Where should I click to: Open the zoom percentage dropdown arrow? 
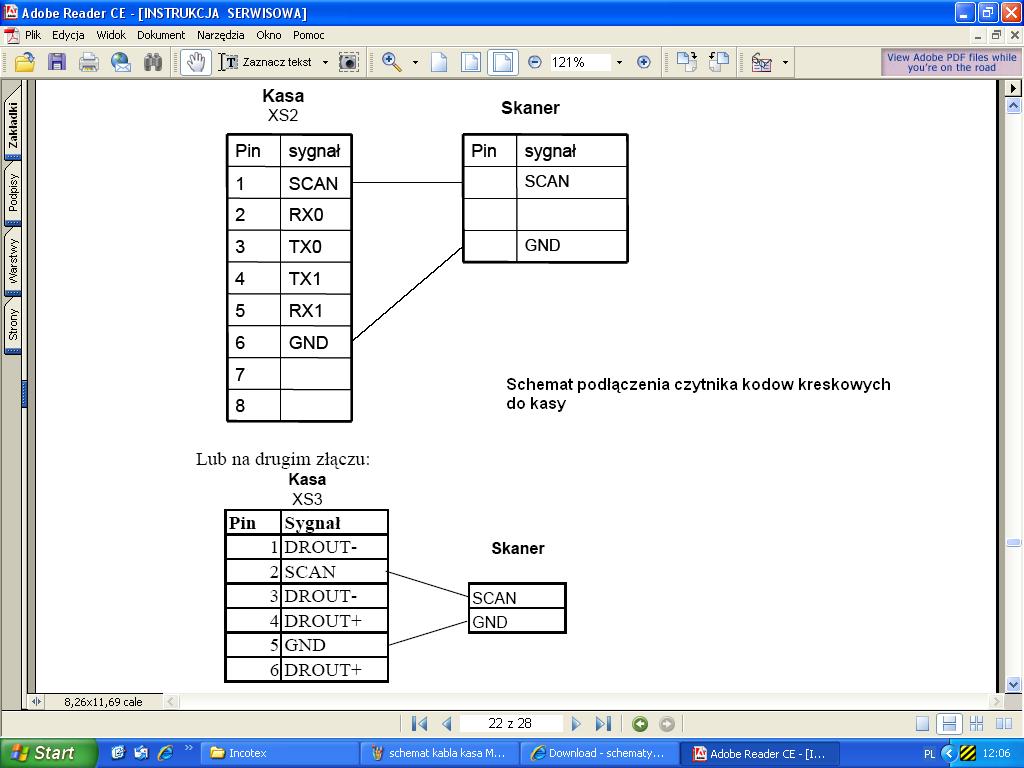pos(619,62)
